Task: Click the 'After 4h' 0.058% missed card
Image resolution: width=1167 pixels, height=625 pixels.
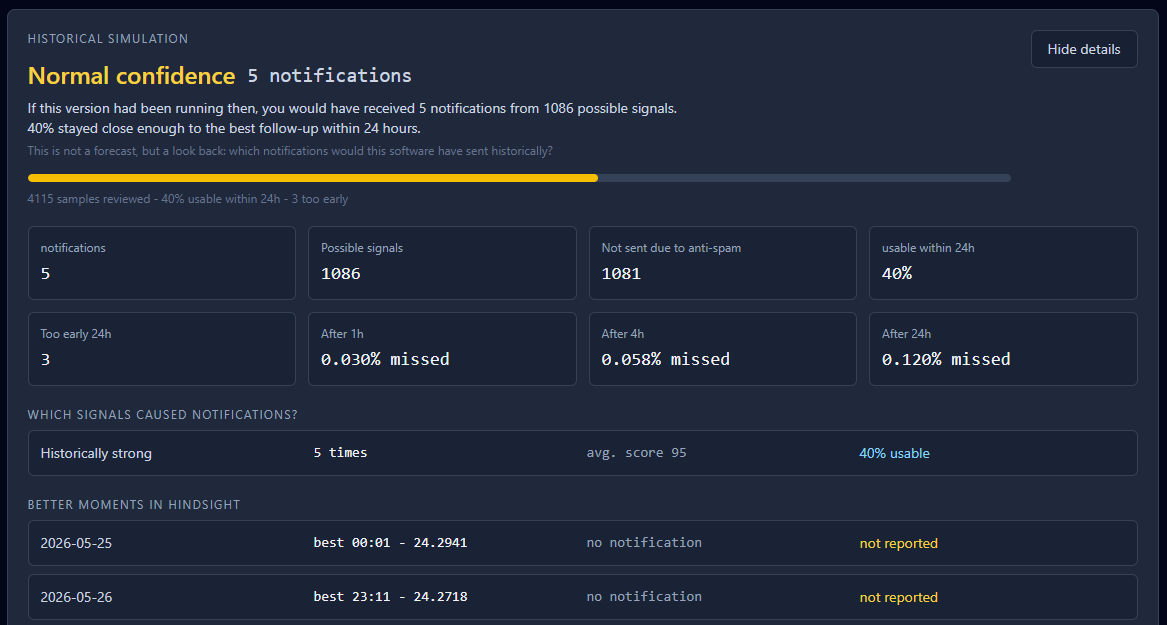Action: click(723, 349)
